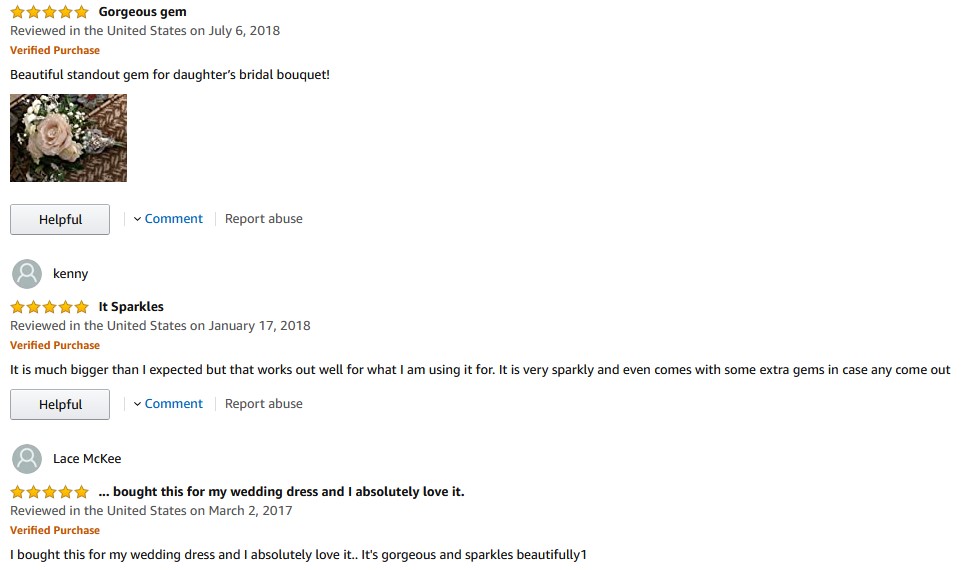Viewport: 977px width, 570px height.
Task: Mark Gorgeous gem review as Helpful
Action: 60,220
